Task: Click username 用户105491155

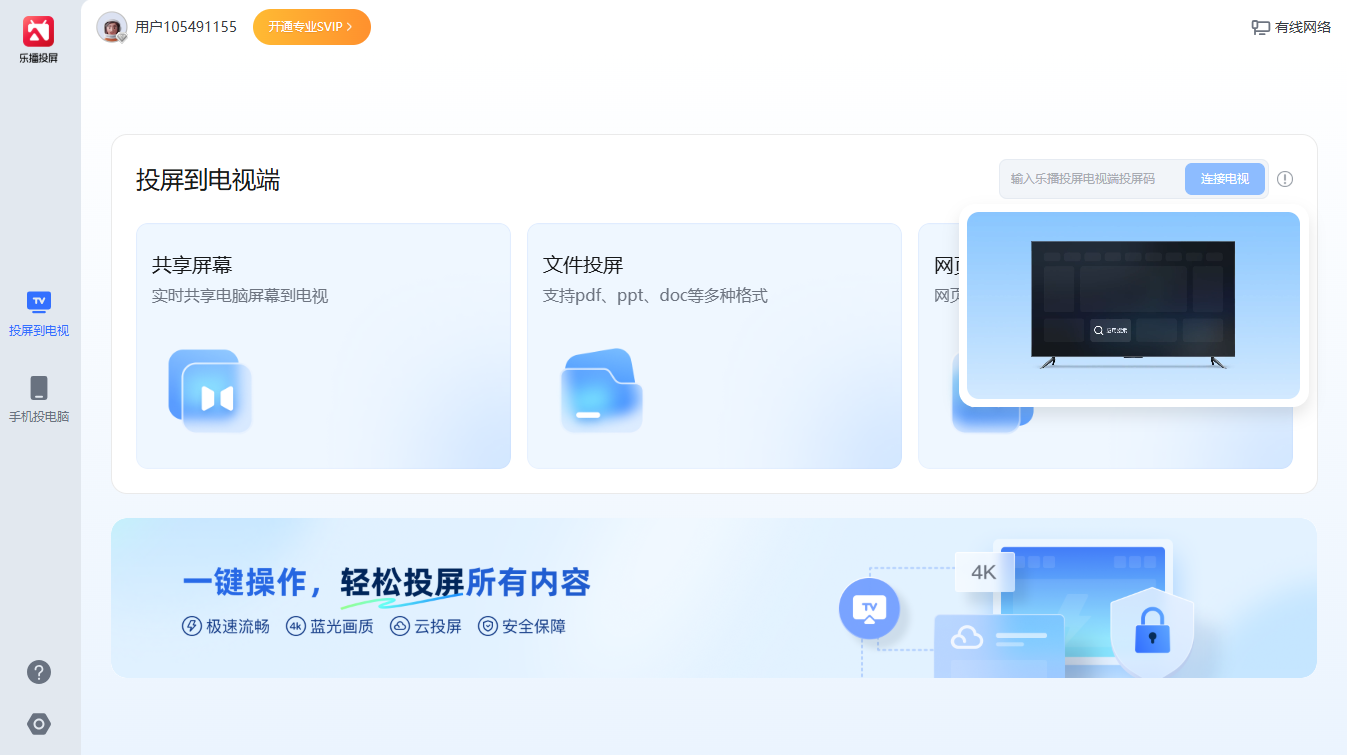Action: pyautogui.click(x=186, y=27)
